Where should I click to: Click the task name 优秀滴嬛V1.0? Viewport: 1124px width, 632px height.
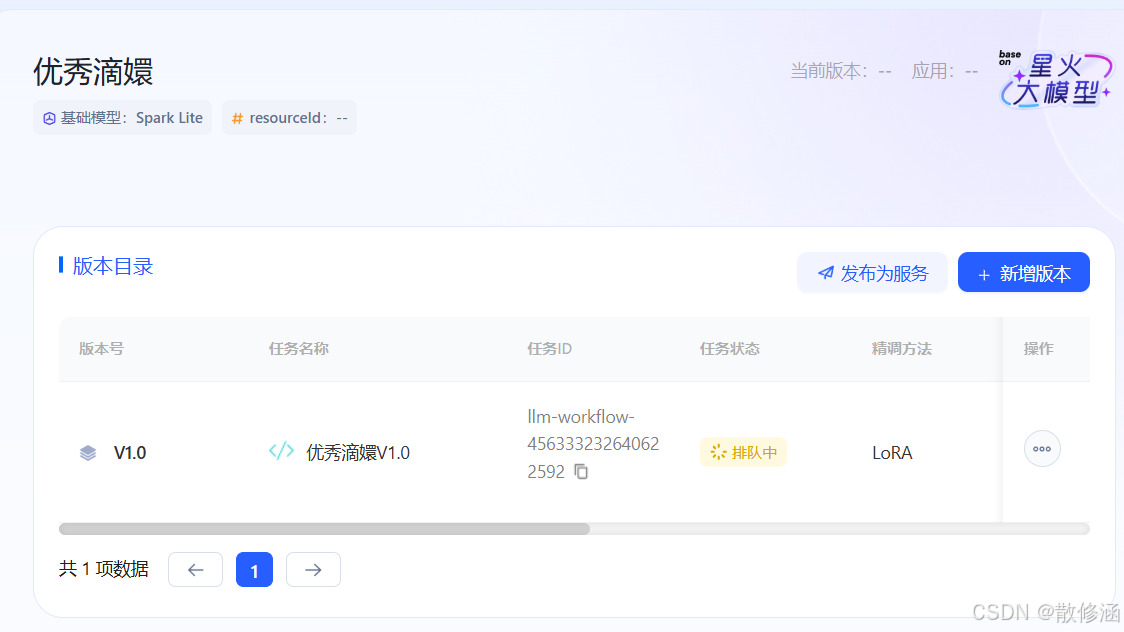pos(358,453)
